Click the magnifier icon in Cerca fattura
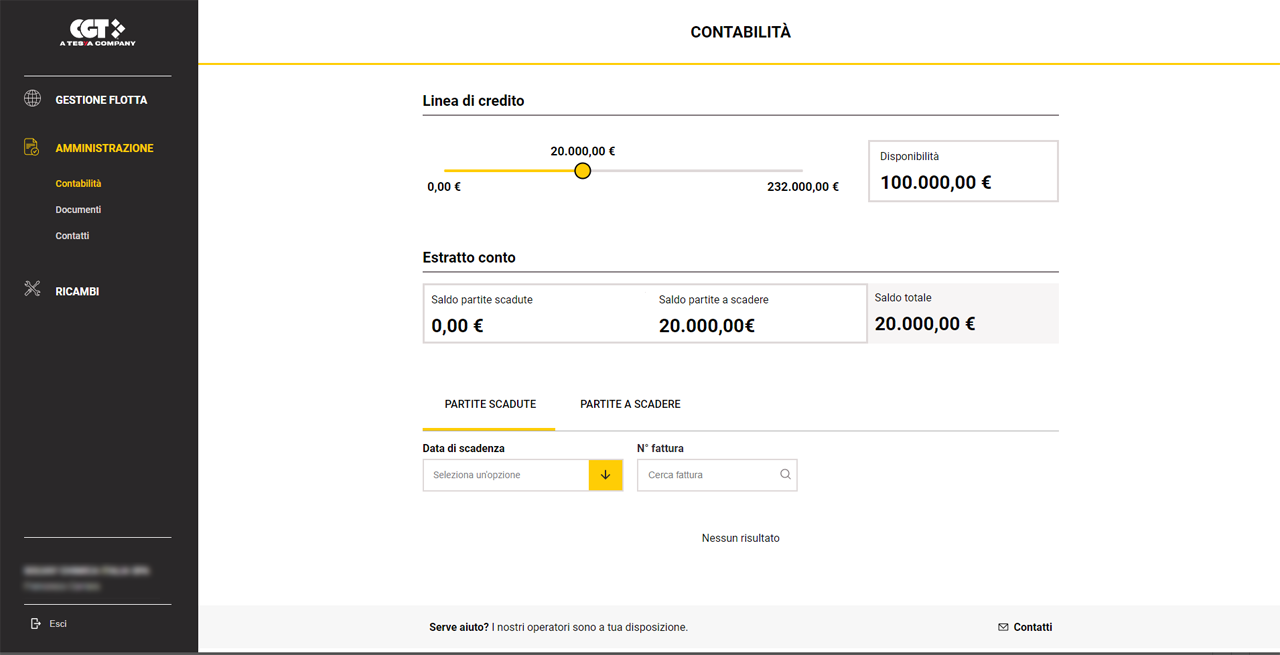This screenshot has height=655, width=1280. [785, 475]
